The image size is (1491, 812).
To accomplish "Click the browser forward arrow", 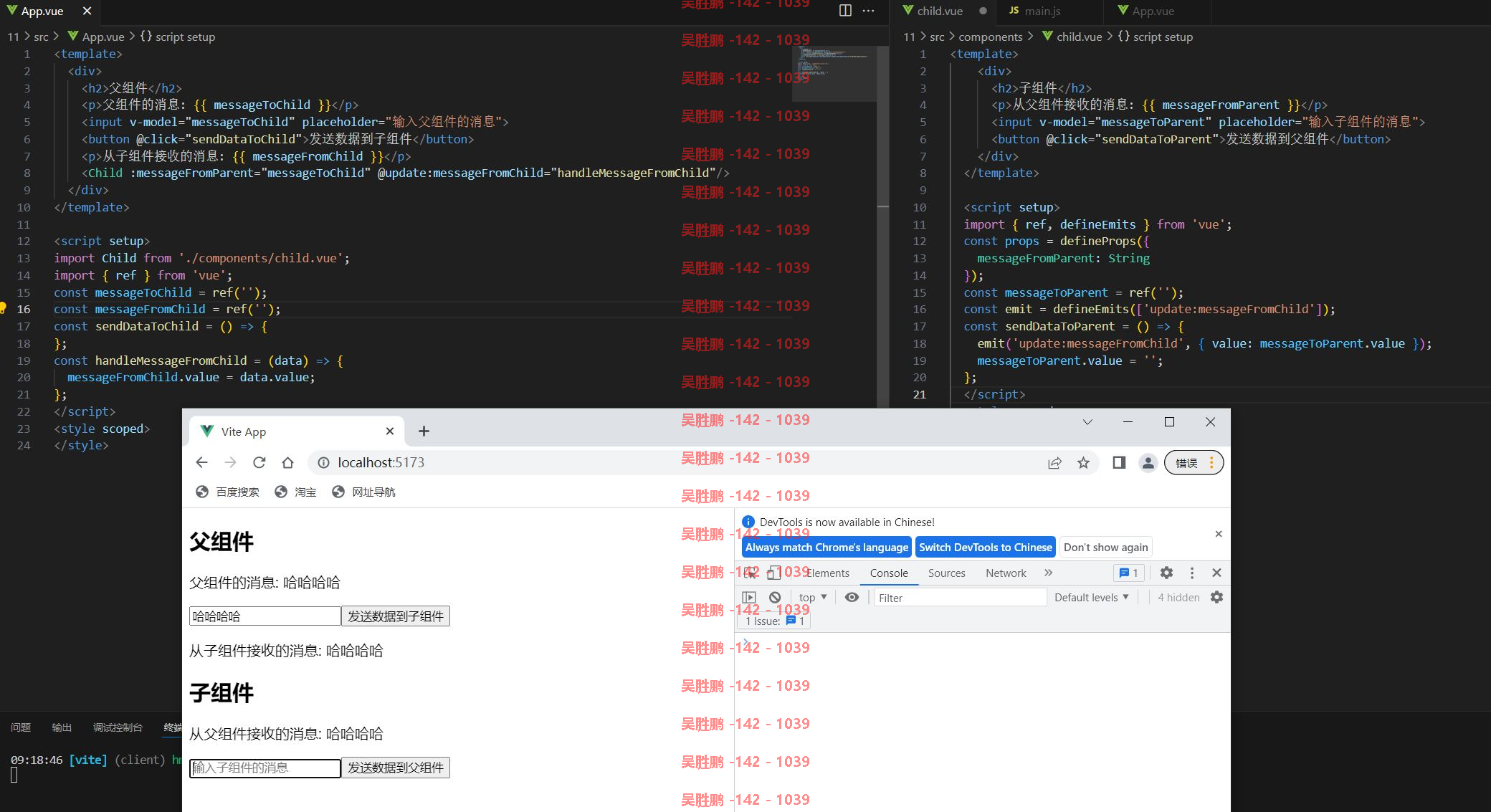I will pyautogui.click(x=230, y=462).
